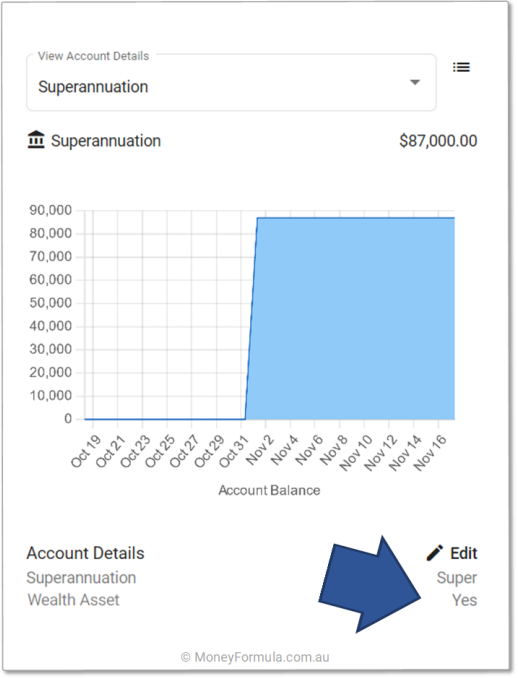Click the Account Balance chart label

coord(269,490)
